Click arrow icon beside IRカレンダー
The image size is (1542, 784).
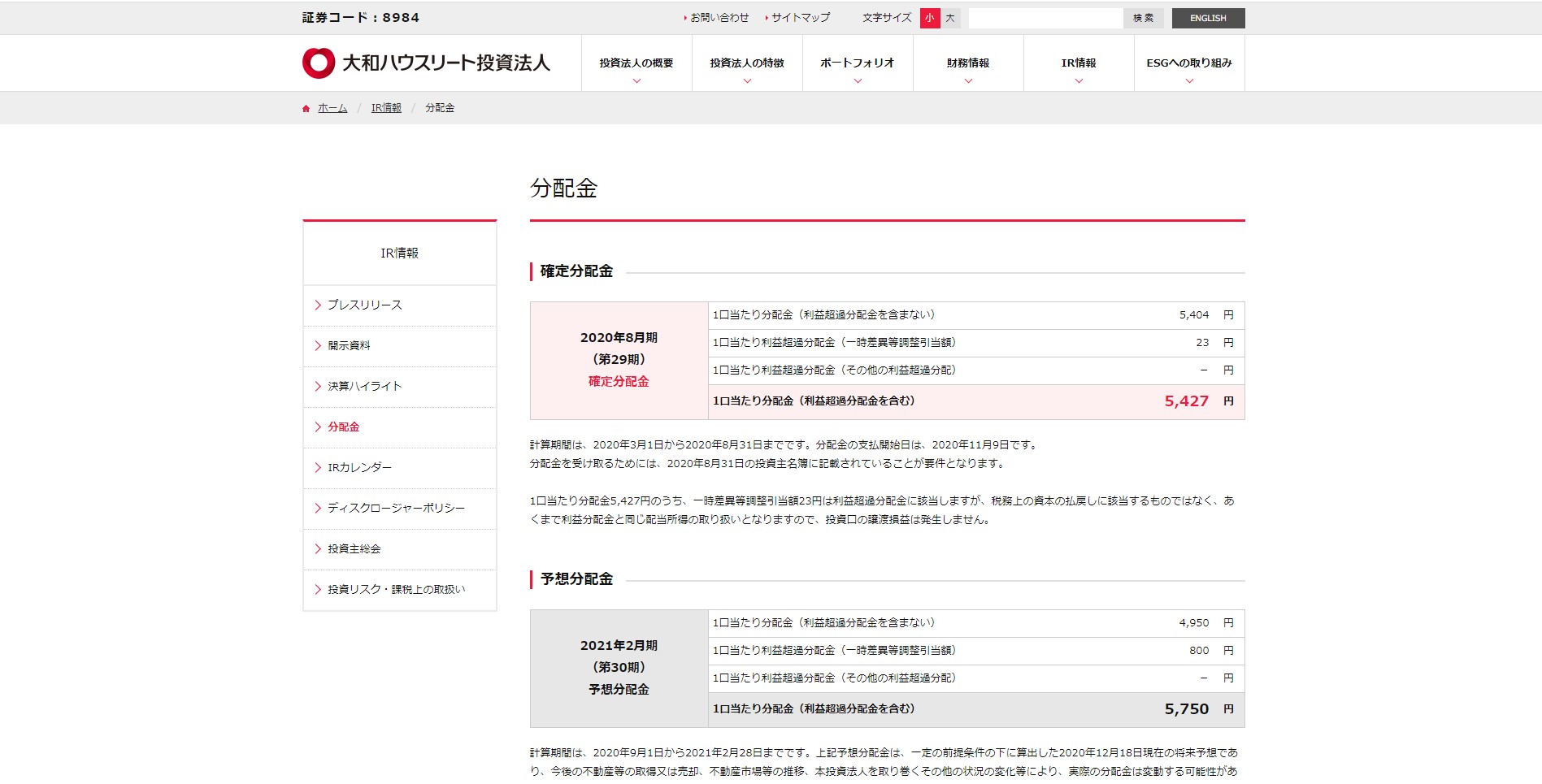pyautogui.click(x=318, y=468)
